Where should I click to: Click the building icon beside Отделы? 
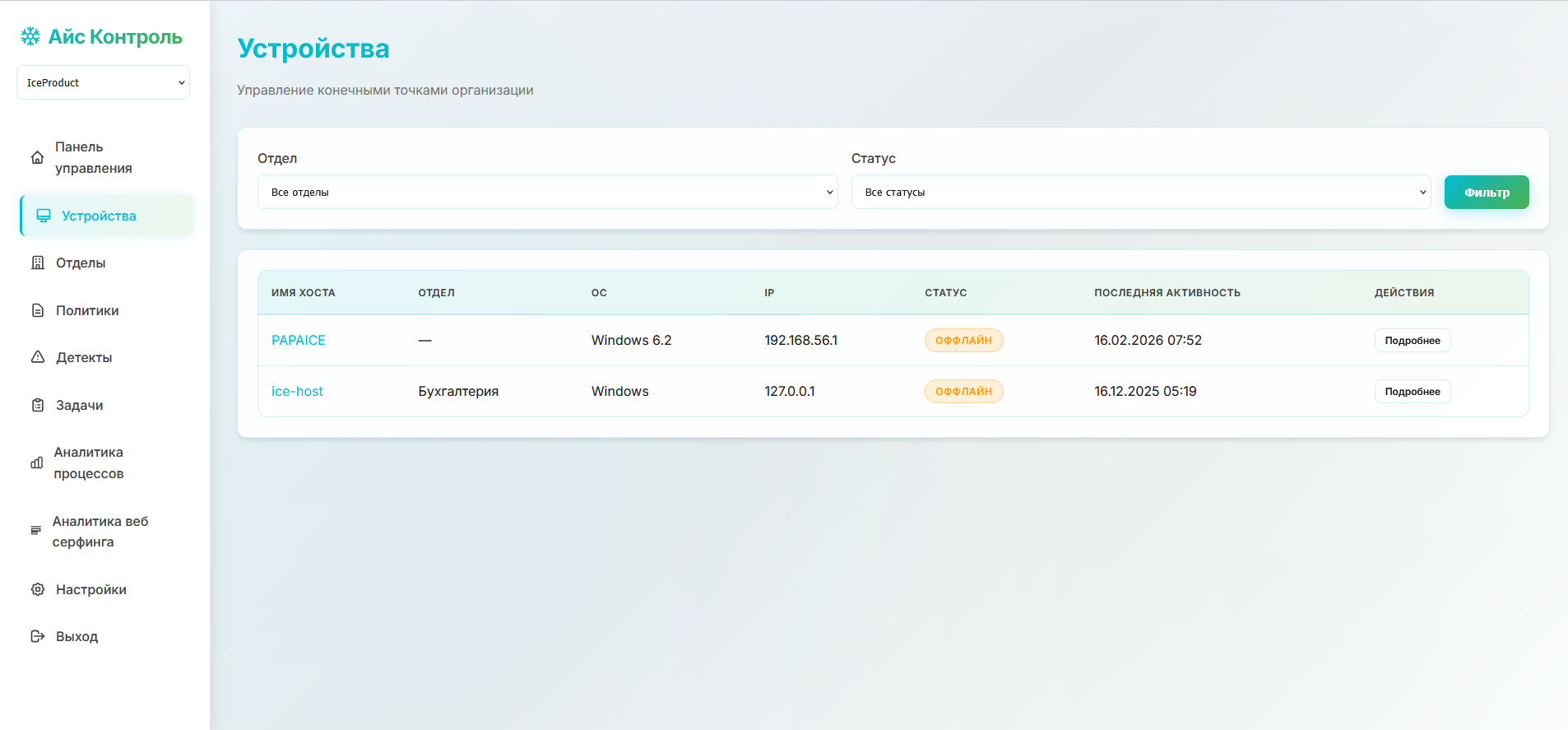pyautogui.click(x=38, y=263)
